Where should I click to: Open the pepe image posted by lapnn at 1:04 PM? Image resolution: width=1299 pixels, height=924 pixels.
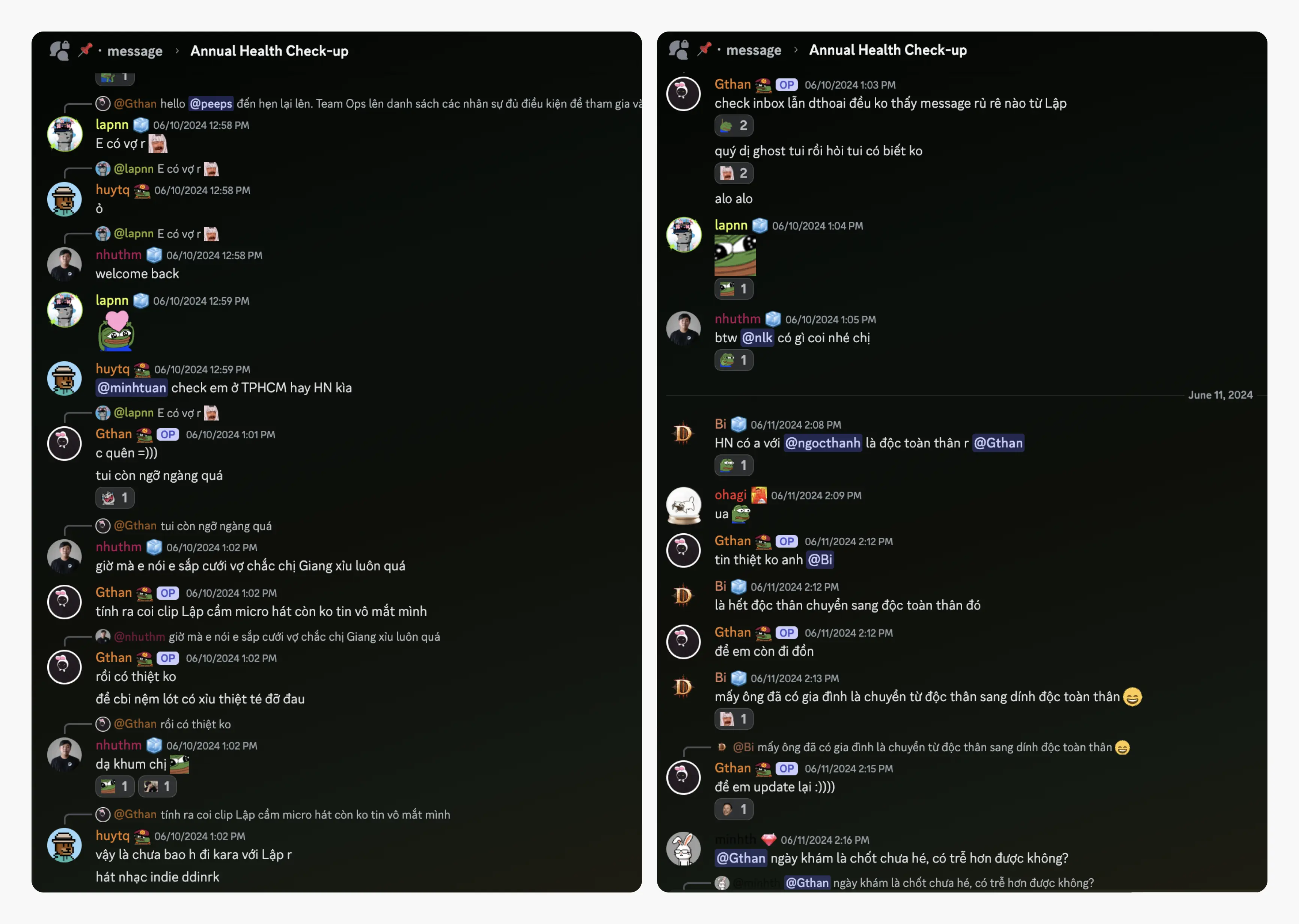coord(735,256)
